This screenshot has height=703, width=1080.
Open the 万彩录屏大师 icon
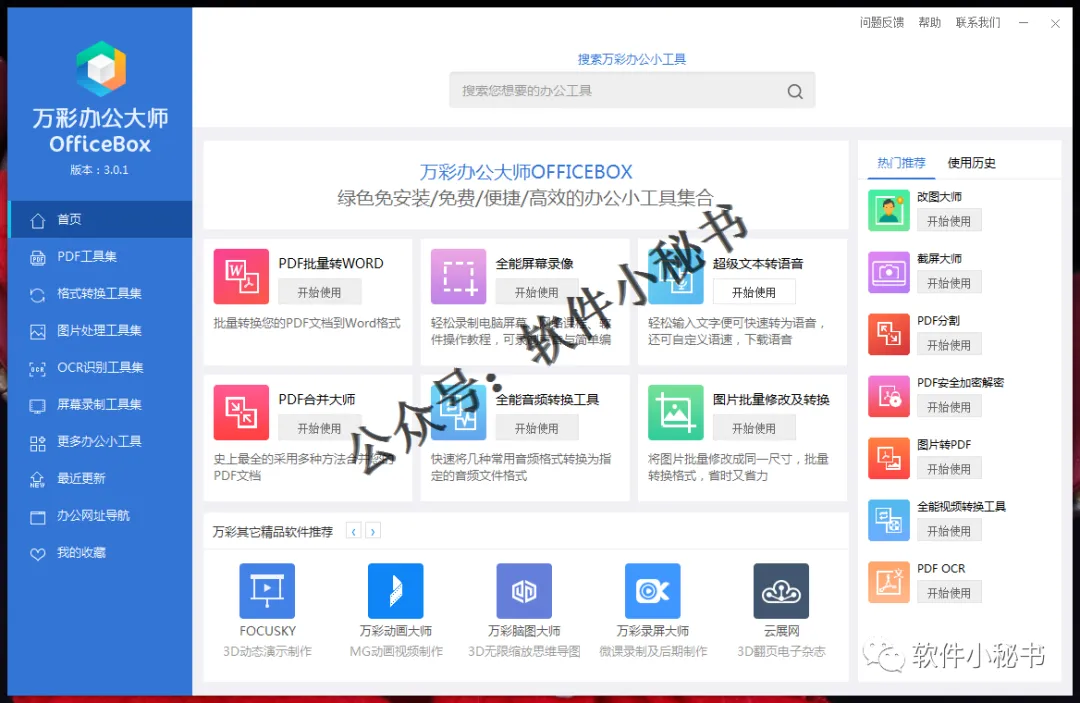coord(652,591)
